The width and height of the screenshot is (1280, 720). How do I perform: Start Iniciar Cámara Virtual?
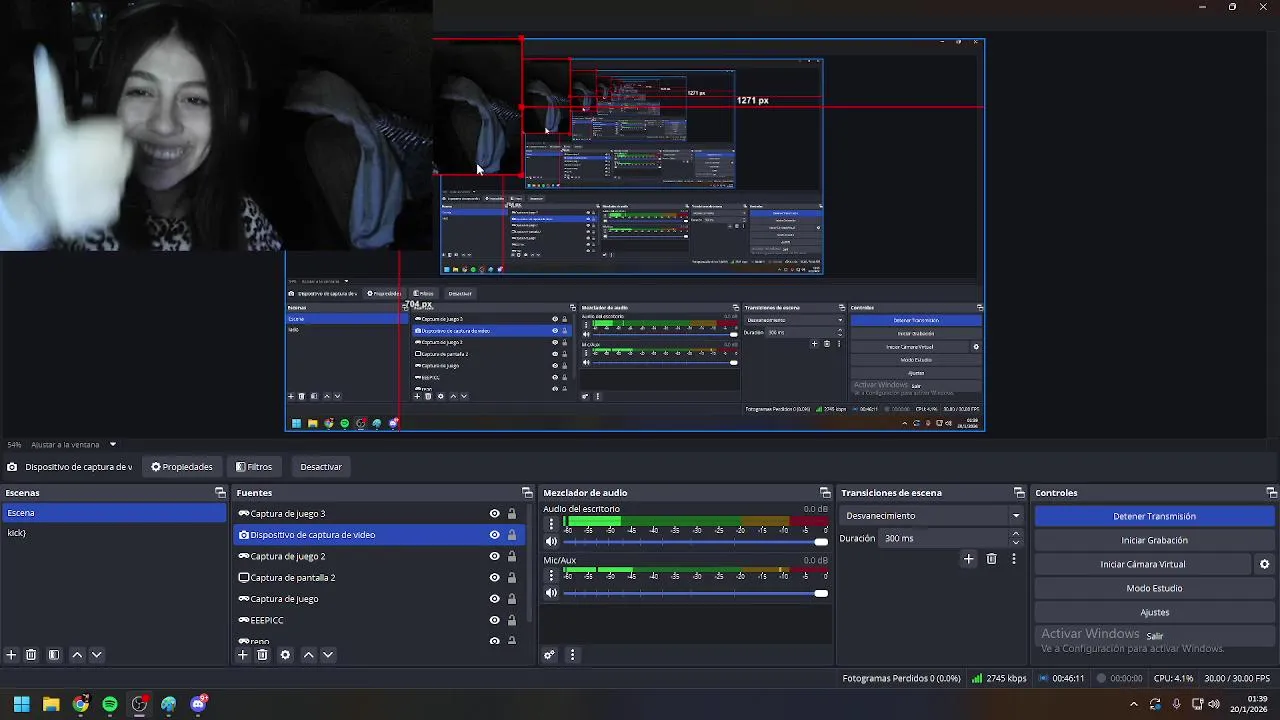tap(1143, 564)
